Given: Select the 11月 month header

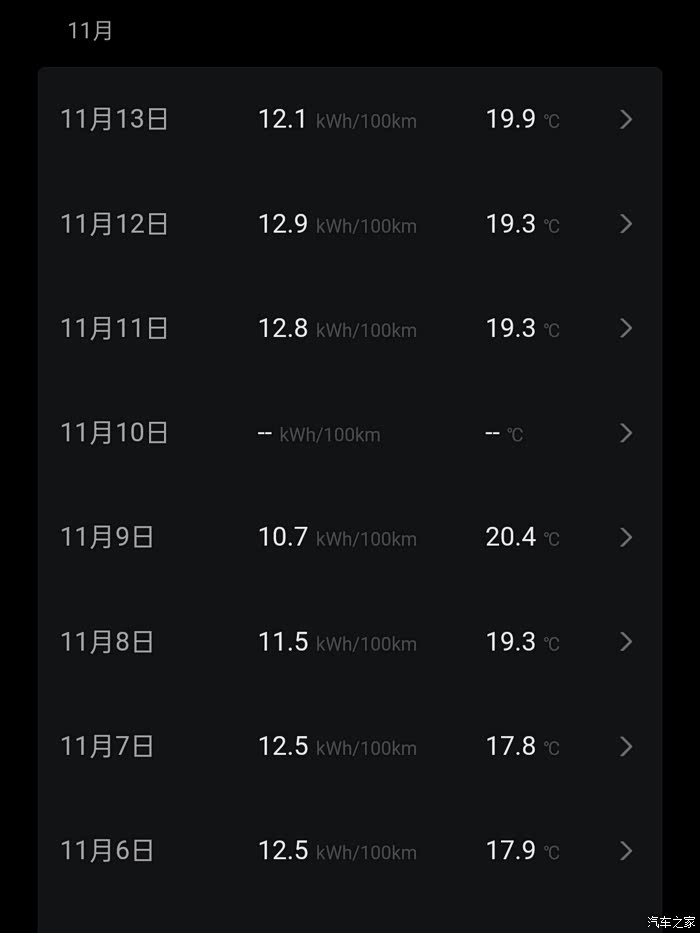Looking at the screenshot, I should [90, 31].
